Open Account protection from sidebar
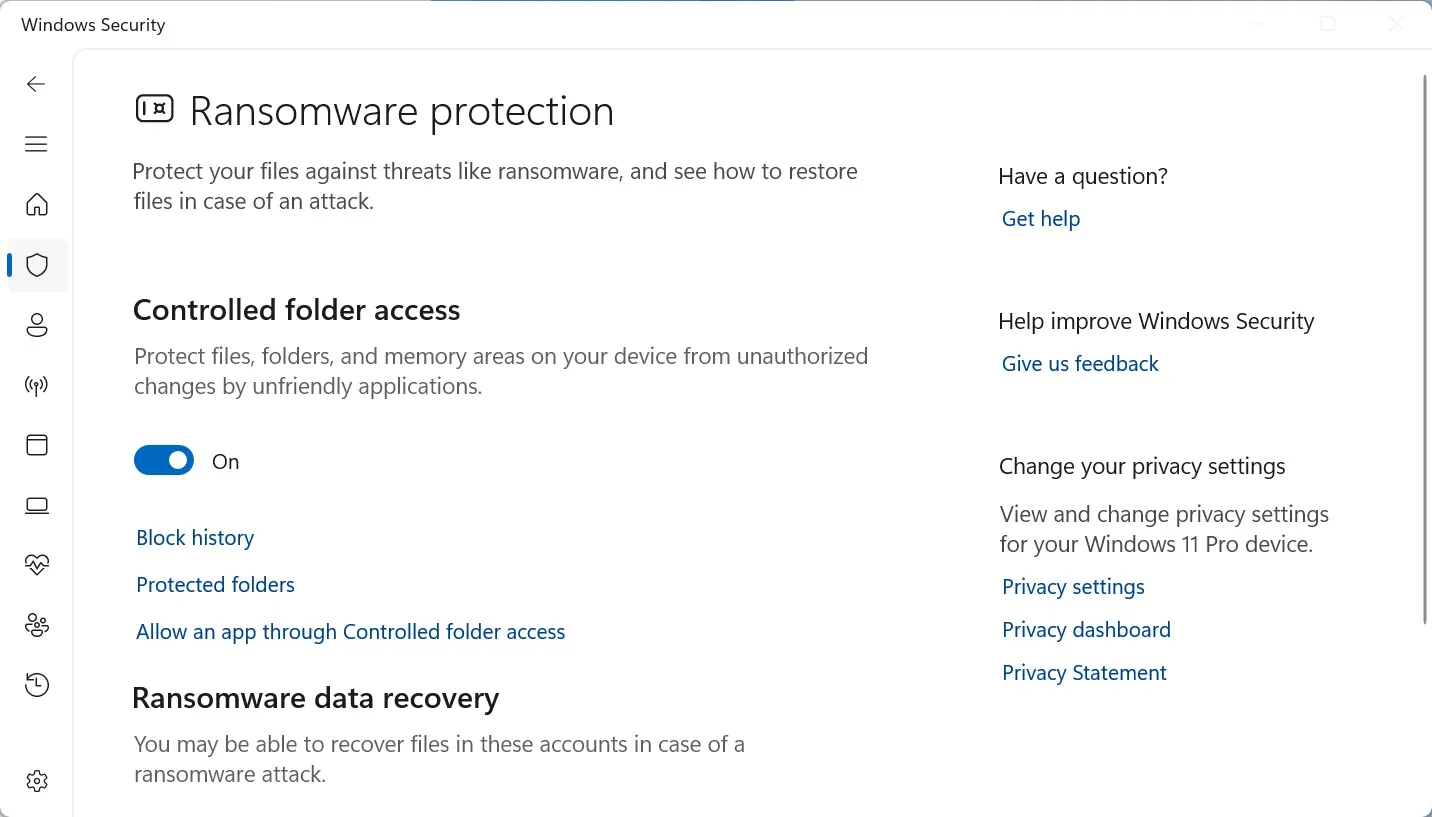1432x817 pixels. point(36,325)
